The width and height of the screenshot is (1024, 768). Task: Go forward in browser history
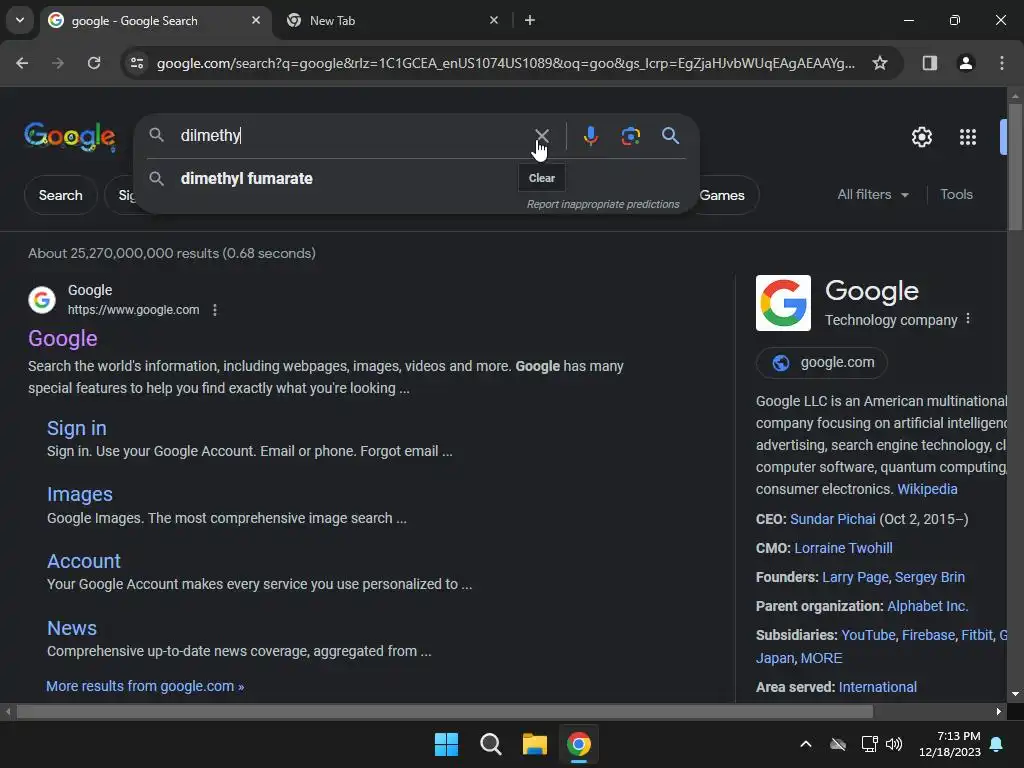tap(58, 63)
